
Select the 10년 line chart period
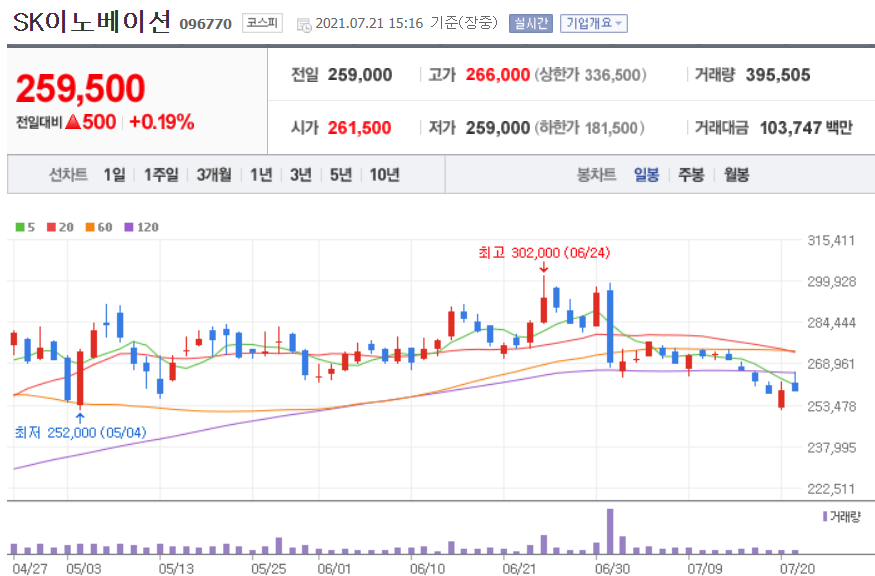[384, 175]
